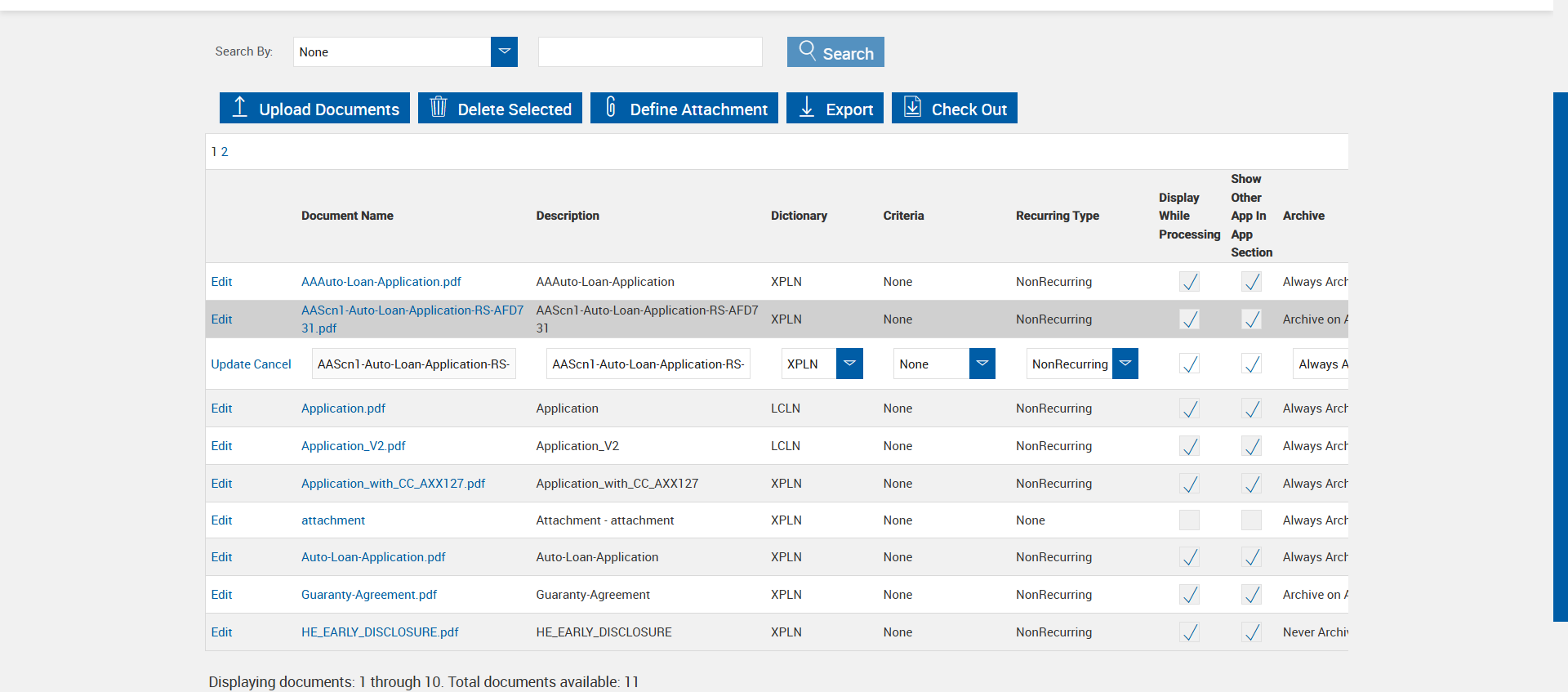Image resolution: width=1568 pixels, height=692 pixels.
Task: Enable Display While Processing for attachment row
Action: (x=1189, y=520)
